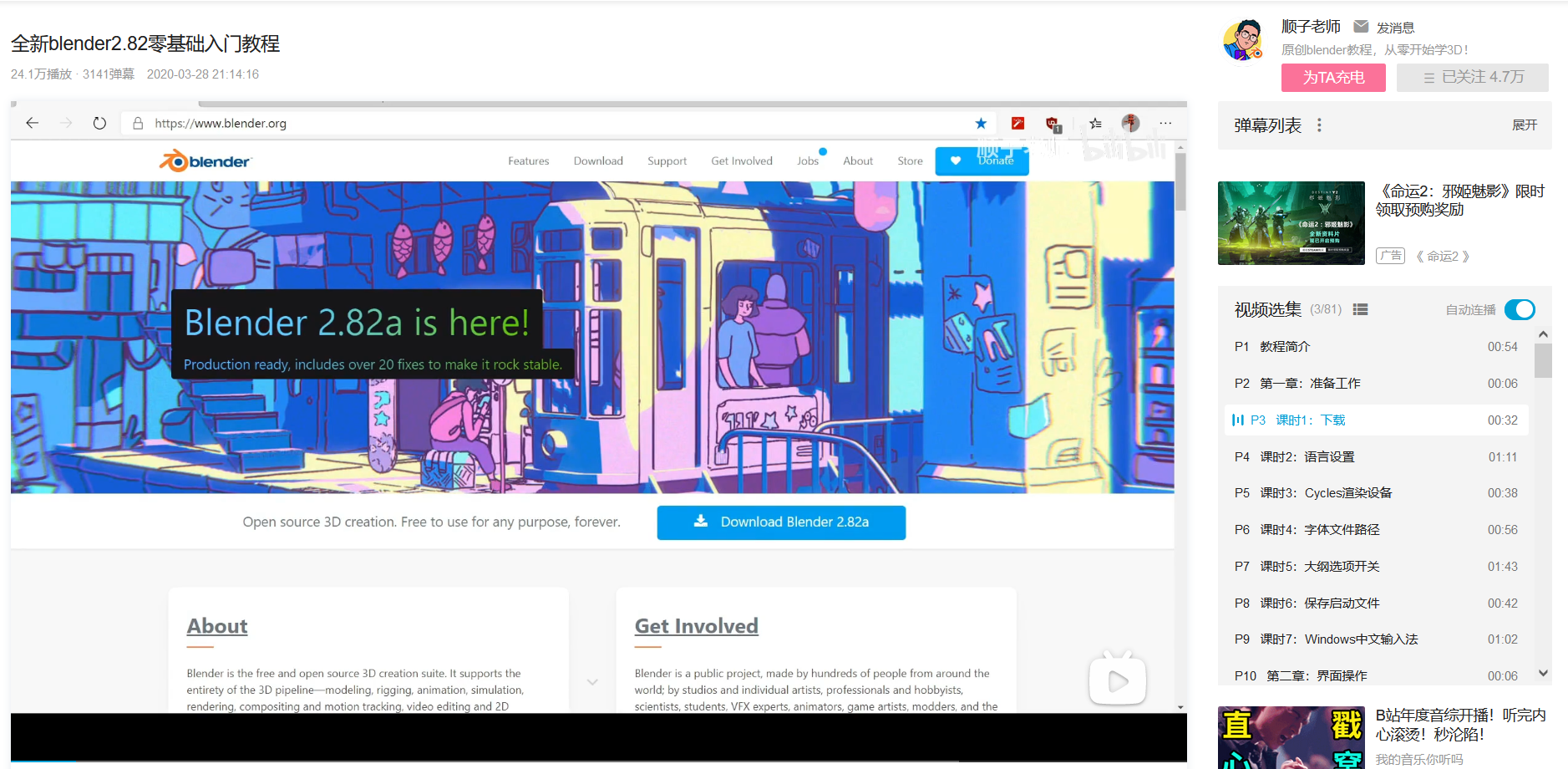Select P4 课时2：语言设置 episode
1568x769 pixels.
1376,457
